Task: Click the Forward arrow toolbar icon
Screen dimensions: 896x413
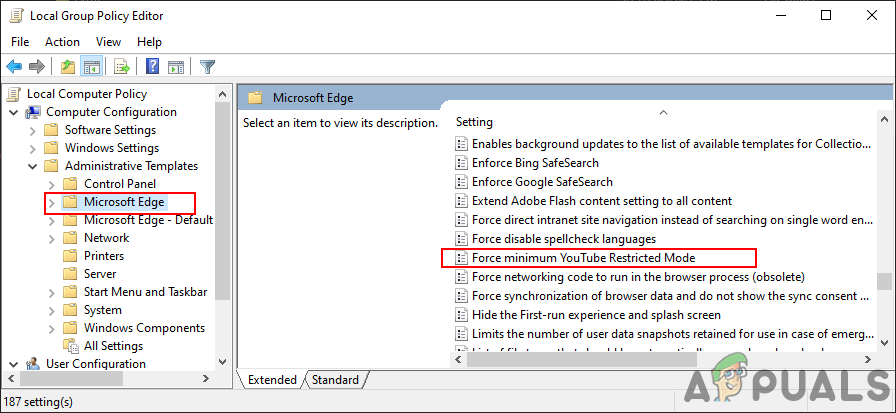Action: [x=37, y=67]
